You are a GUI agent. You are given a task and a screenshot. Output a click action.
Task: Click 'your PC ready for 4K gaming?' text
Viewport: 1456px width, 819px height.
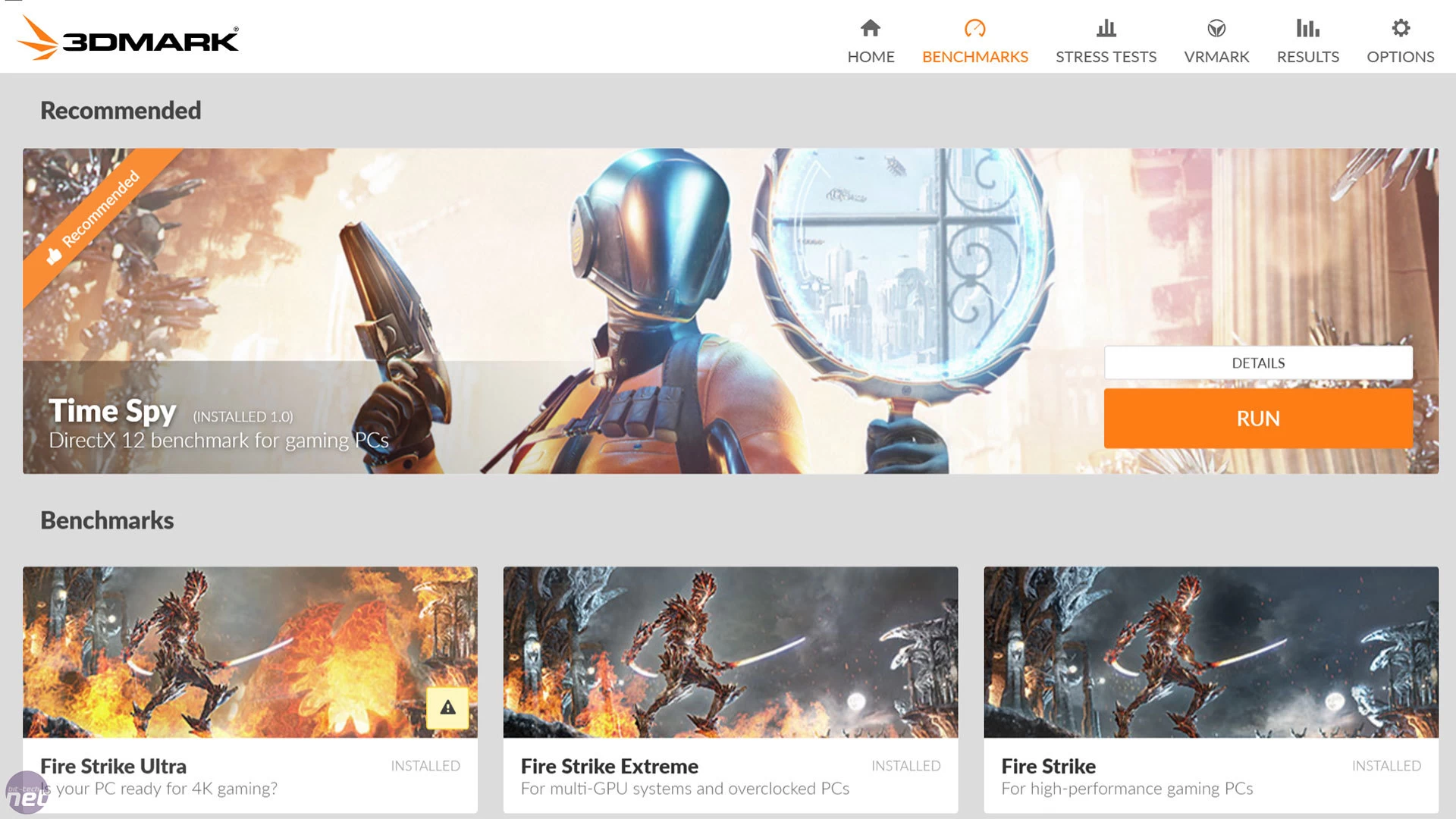(x=167, y=789)
